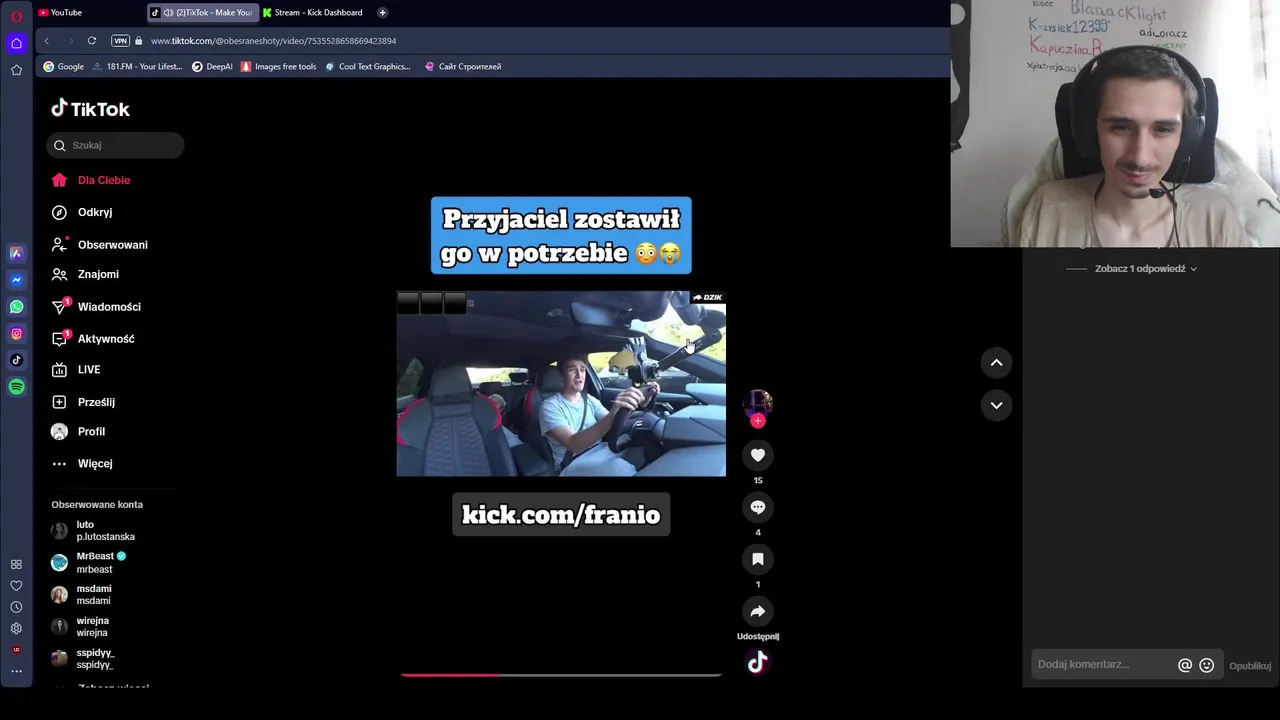Expand Więcej more options
The width and height of the screenshot is (1280, 720).
82,463
